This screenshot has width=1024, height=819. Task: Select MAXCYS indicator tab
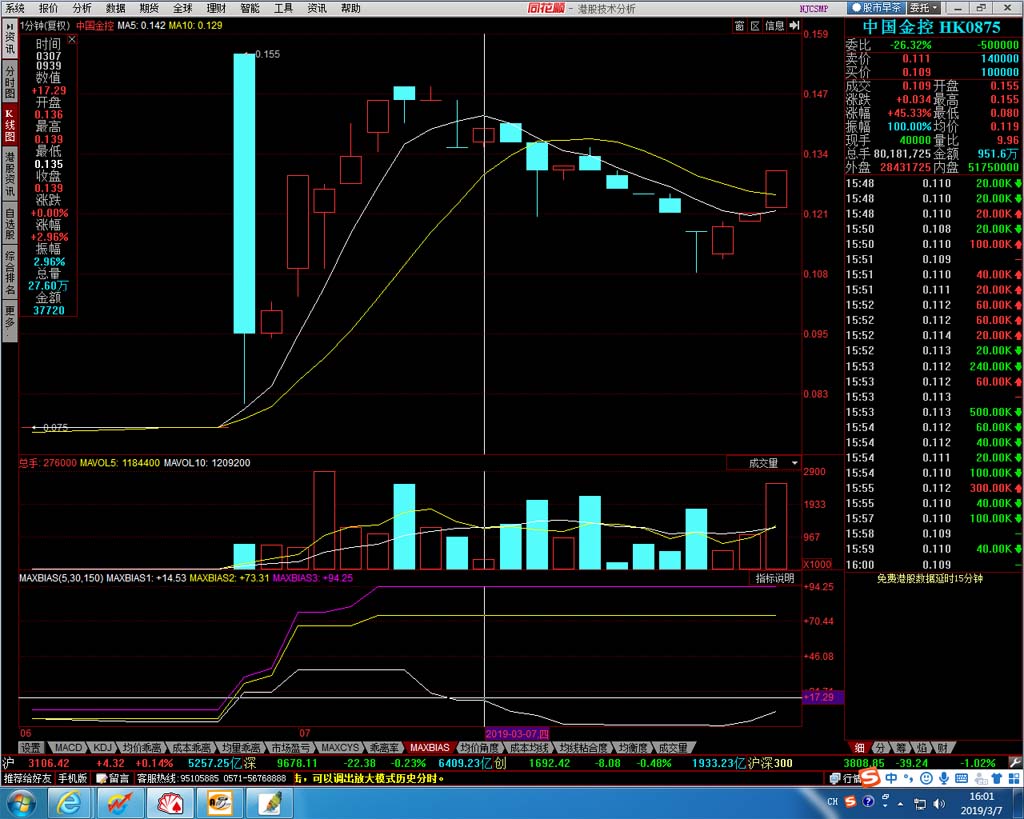point(340,747)
